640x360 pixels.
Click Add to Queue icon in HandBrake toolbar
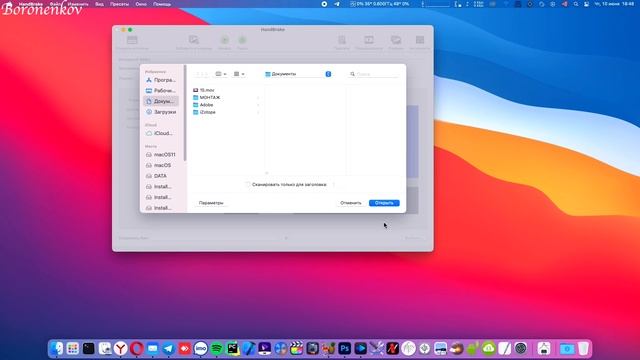click(x=194, y=40)
